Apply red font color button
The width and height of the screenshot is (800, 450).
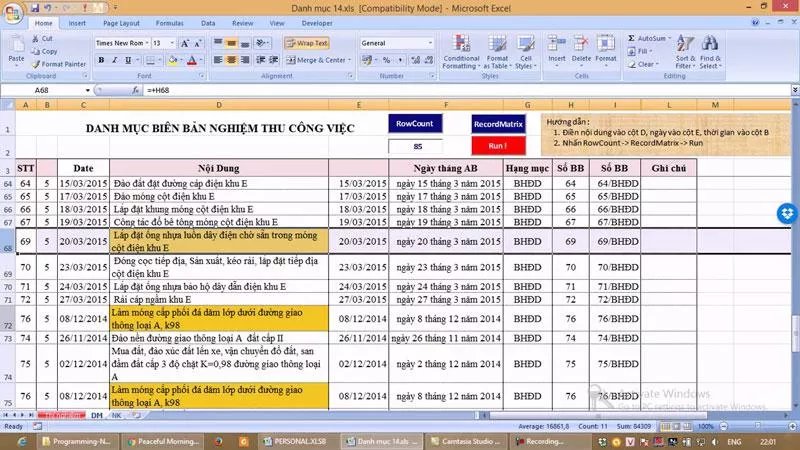coord(192,60)
